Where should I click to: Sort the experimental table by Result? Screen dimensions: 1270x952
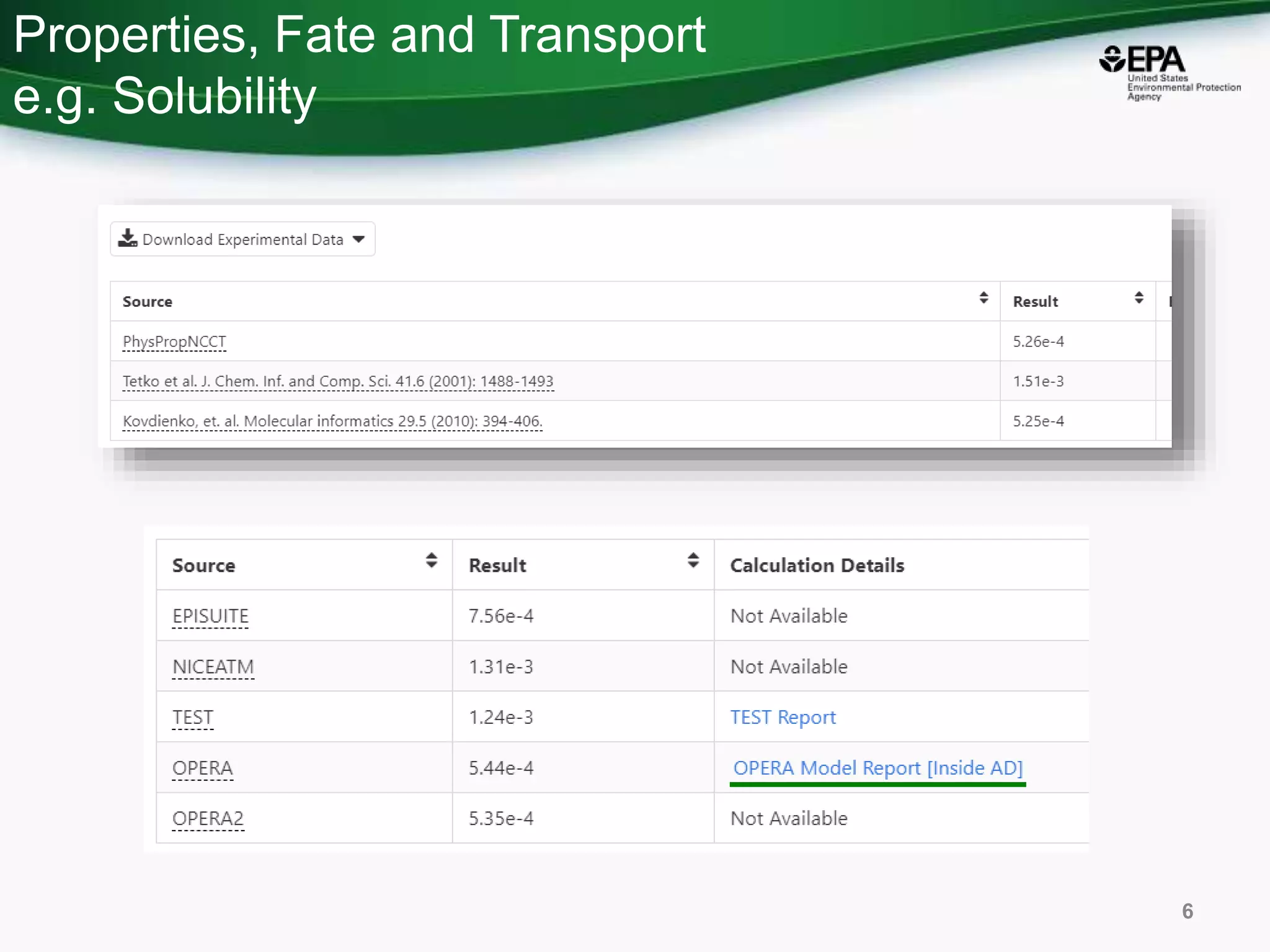(1139, 298)
